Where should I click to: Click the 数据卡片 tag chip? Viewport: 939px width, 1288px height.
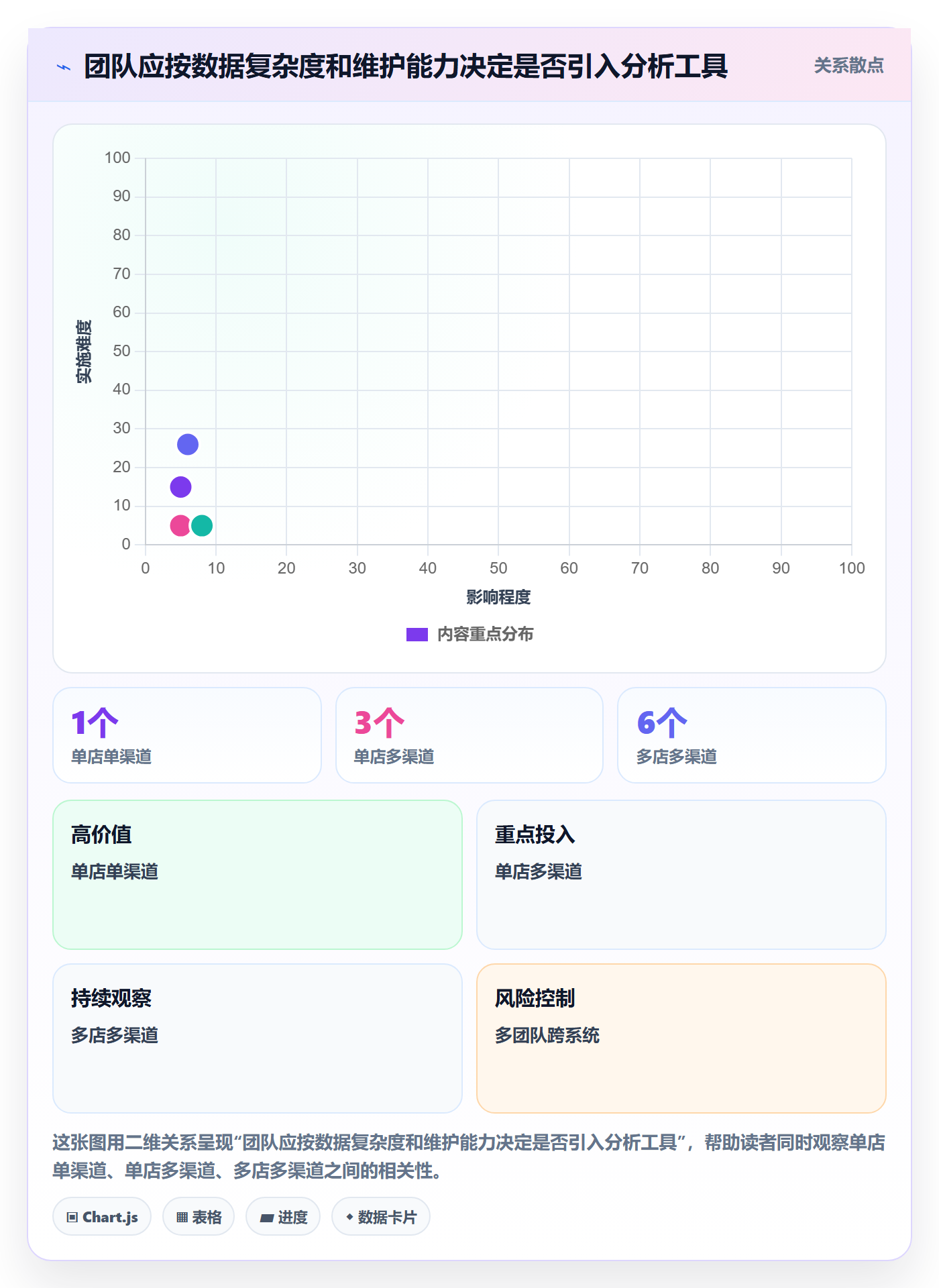381,1217
